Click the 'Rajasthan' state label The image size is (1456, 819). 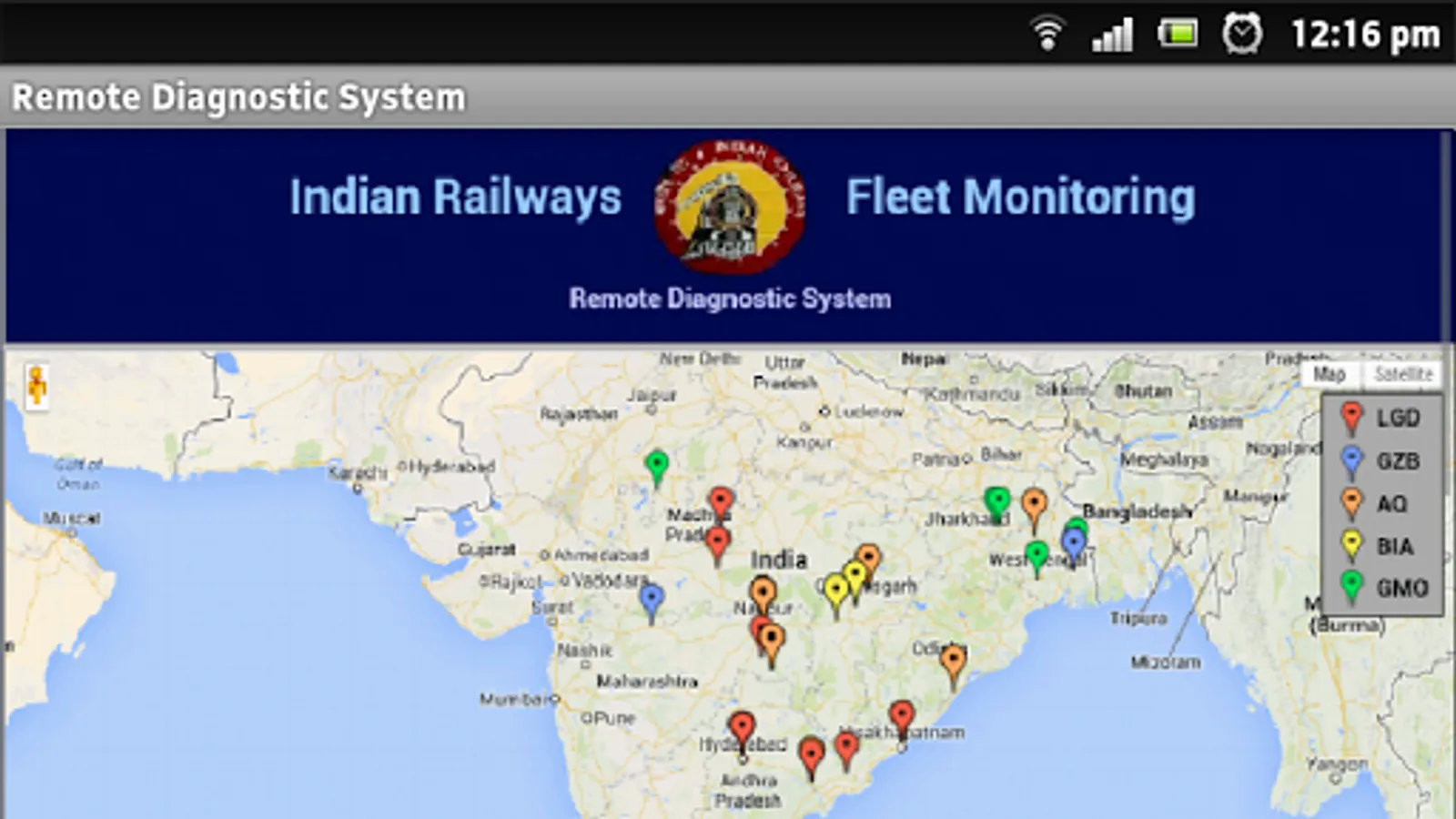579,414
